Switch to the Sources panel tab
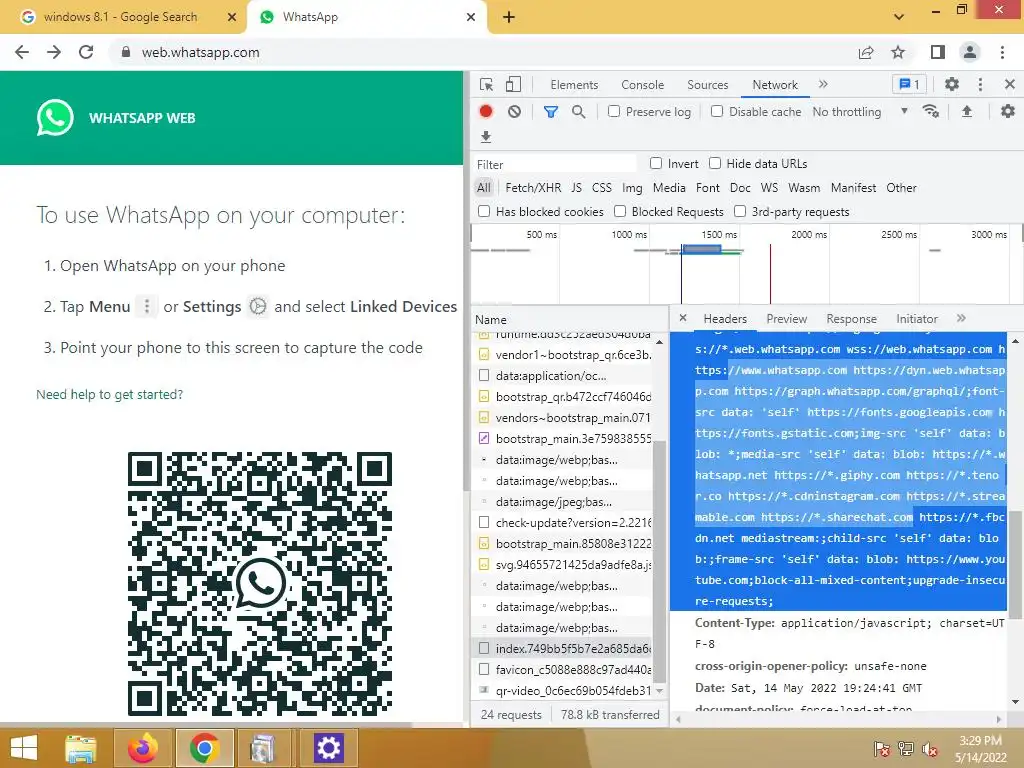Screen dimensions: 1024x768 coord(707,84)
